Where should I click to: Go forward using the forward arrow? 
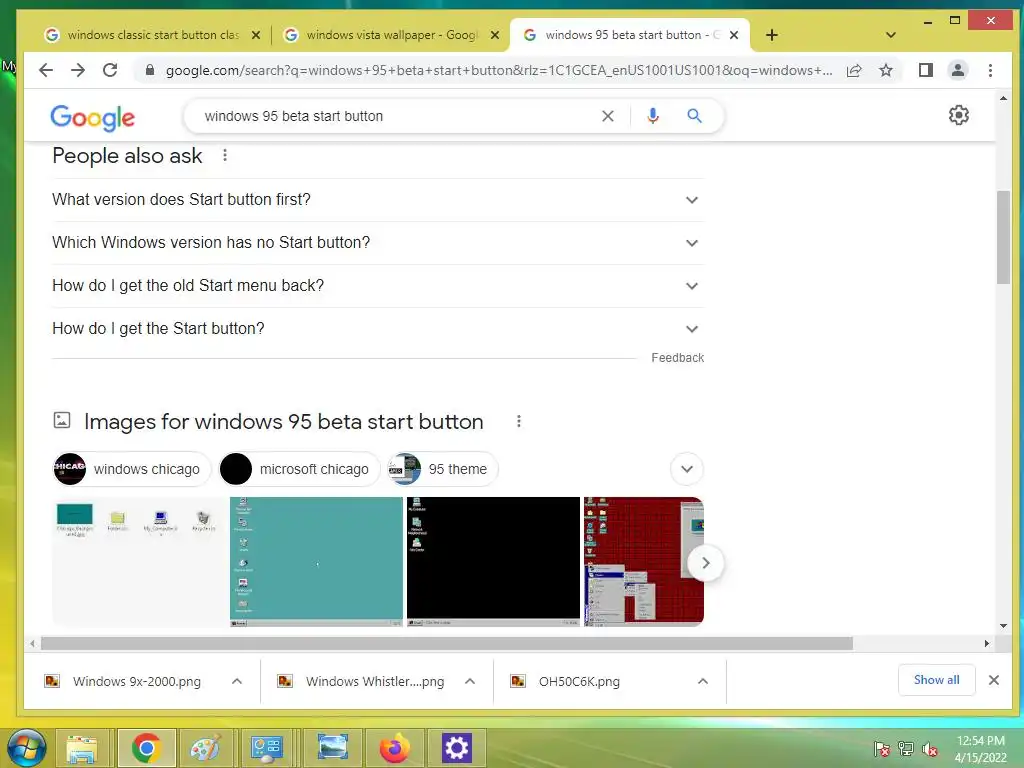tap(78, 70)
